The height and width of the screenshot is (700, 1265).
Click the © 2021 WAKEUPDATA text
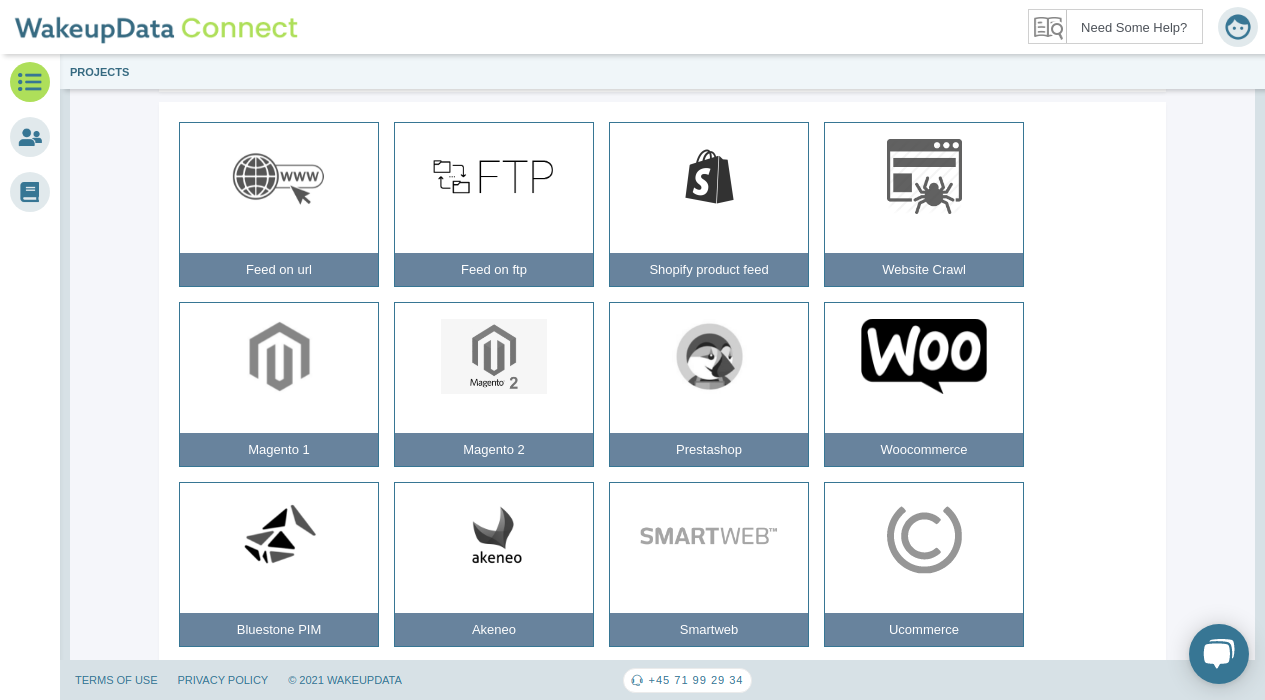345,680
